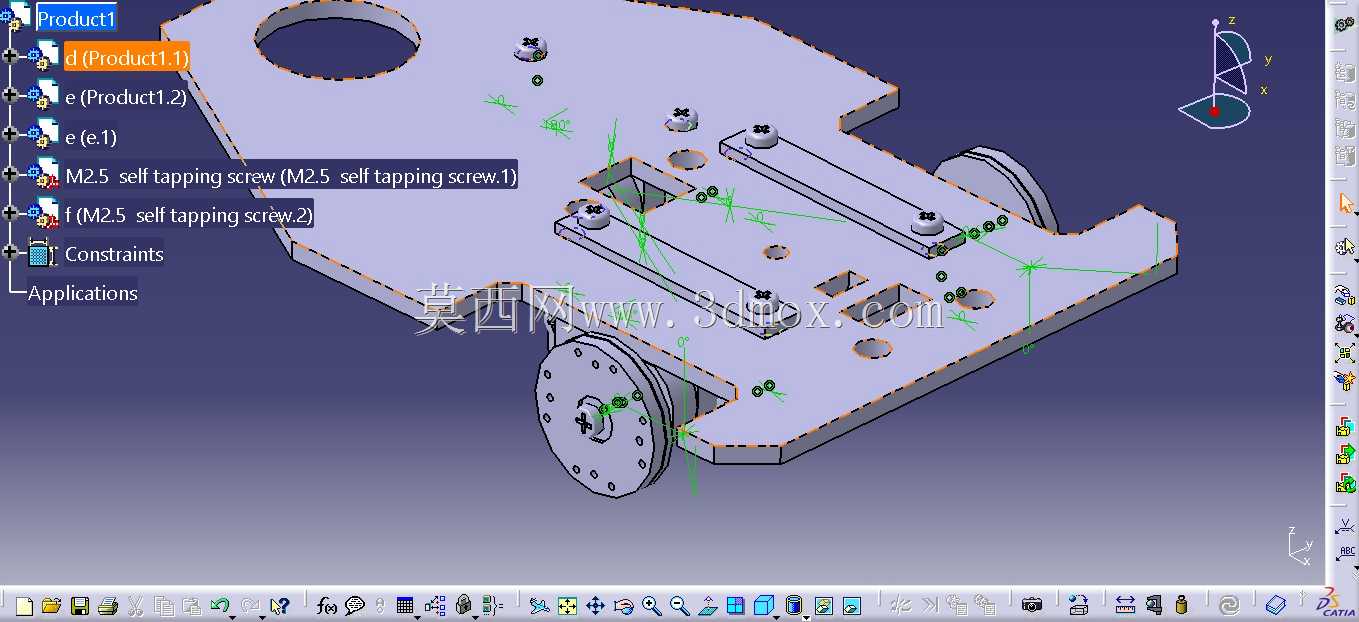Image resolution: width=1359 pixels, height=622 pixels.
Task: Click the Measure Between ruler icon
Action: click(1125, 605)
